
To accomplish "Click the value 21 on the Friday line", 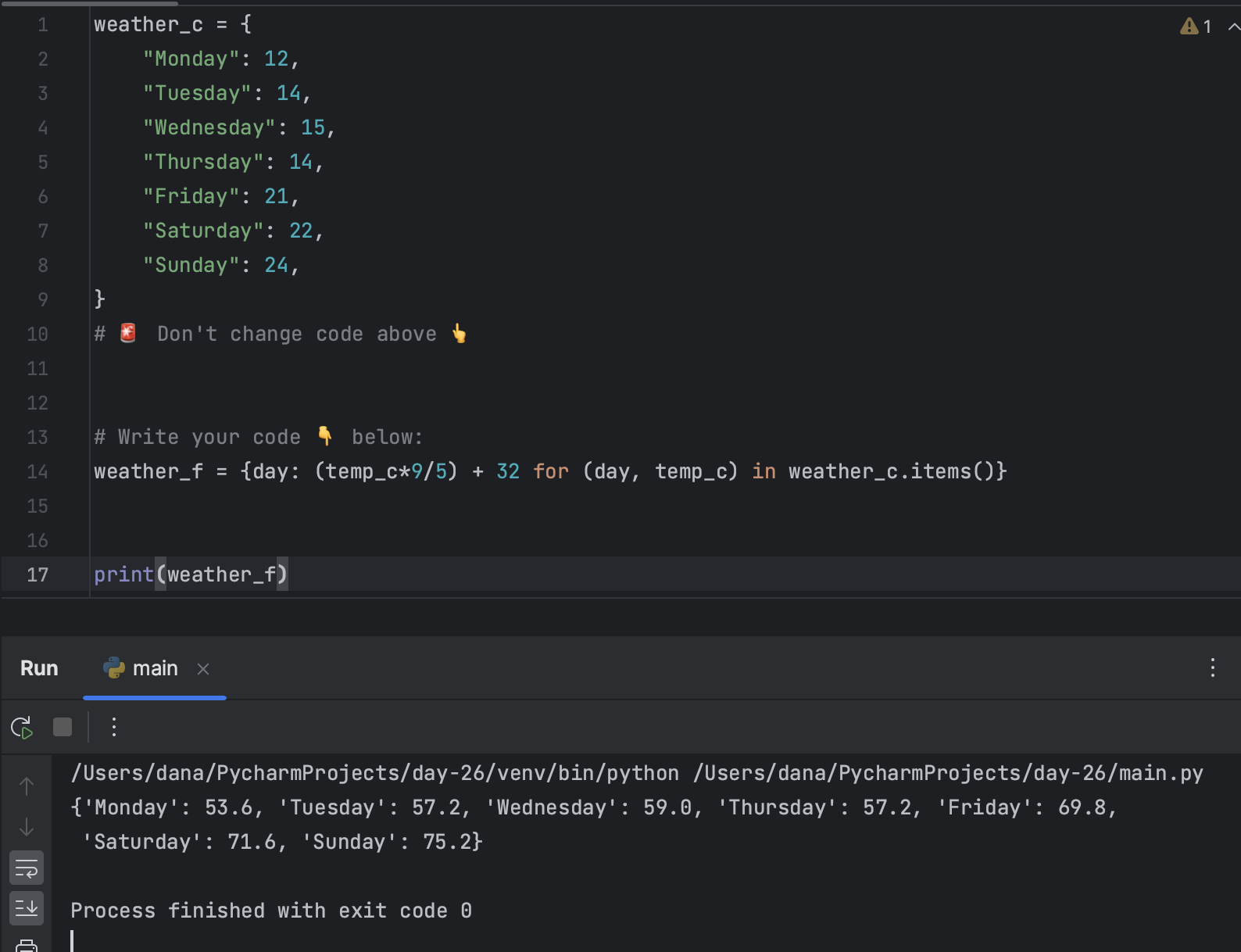I will [277, 197].
